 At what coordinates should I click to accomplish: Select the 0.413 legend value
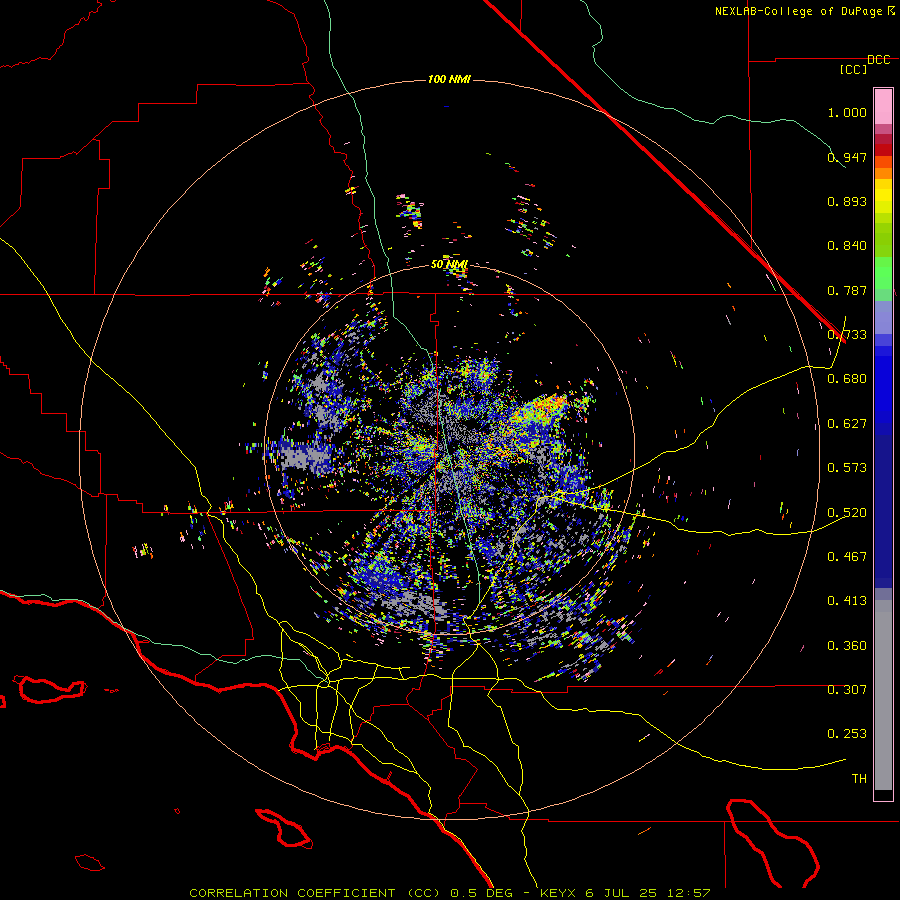pos(847,601)
